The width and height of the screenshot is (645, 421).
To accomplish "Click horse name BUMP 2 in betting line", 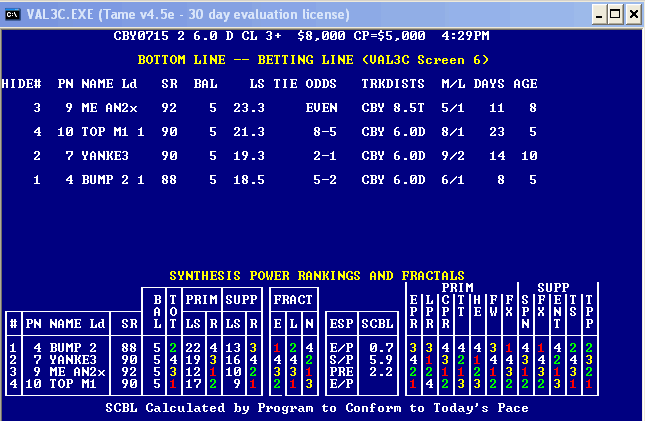I will (x=105, y=180).
